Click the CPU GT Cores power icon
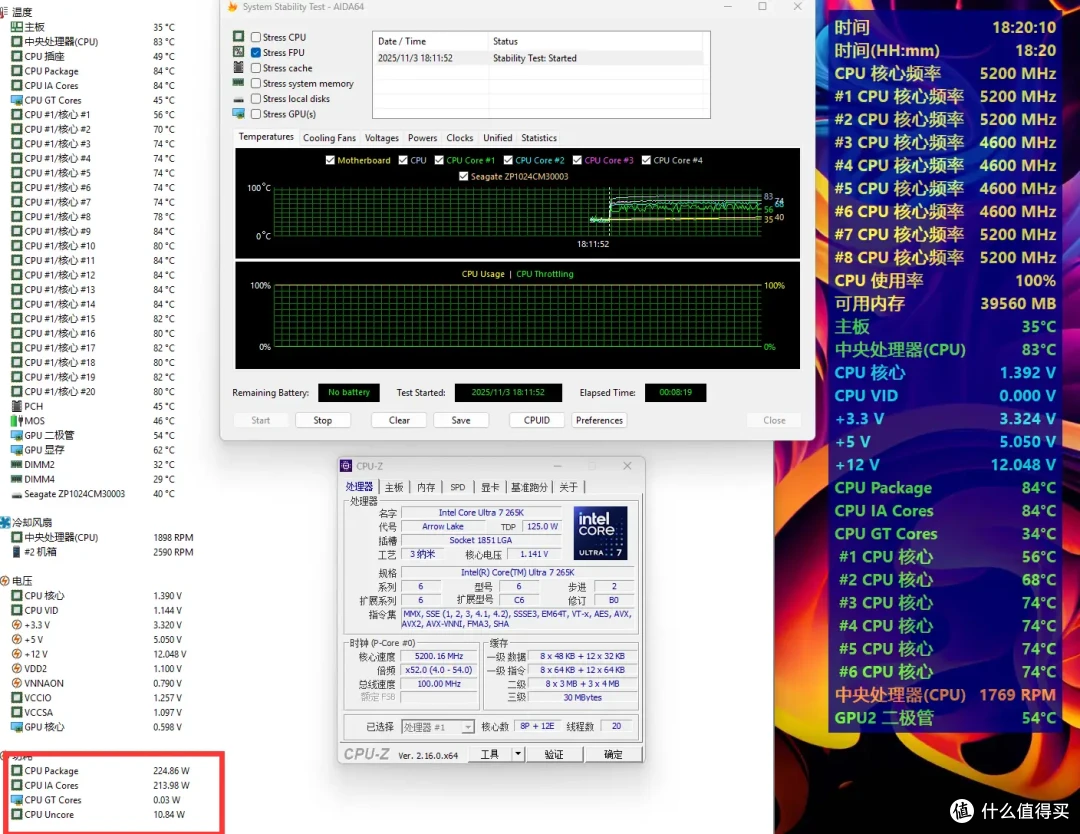The image size is (1080, 834). [17, 800]
